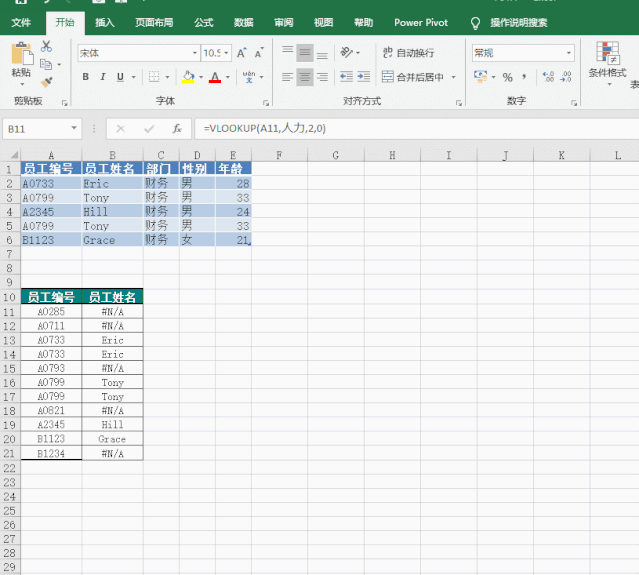Select column header G
639x575 pixels.
click(335, 155)
